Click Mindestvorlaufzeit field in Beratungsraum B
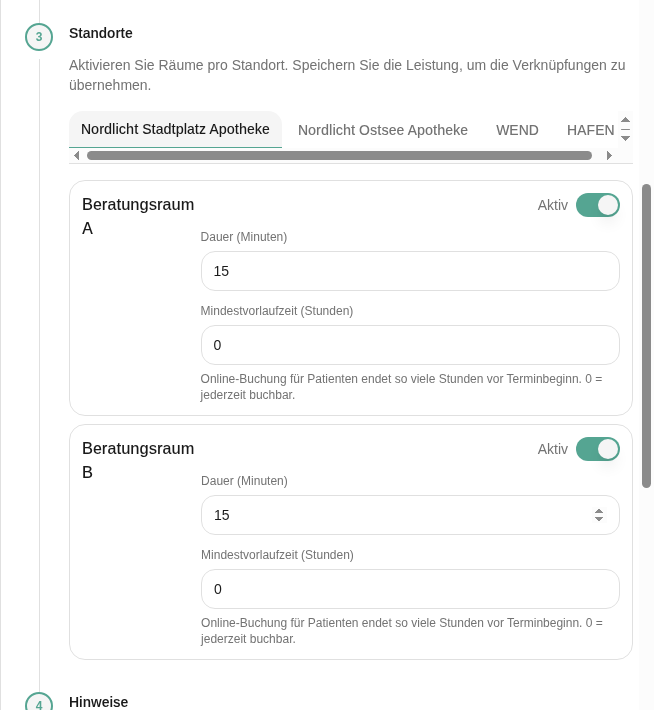This screenshot has width=672, height=710. (x=410, y=589)
